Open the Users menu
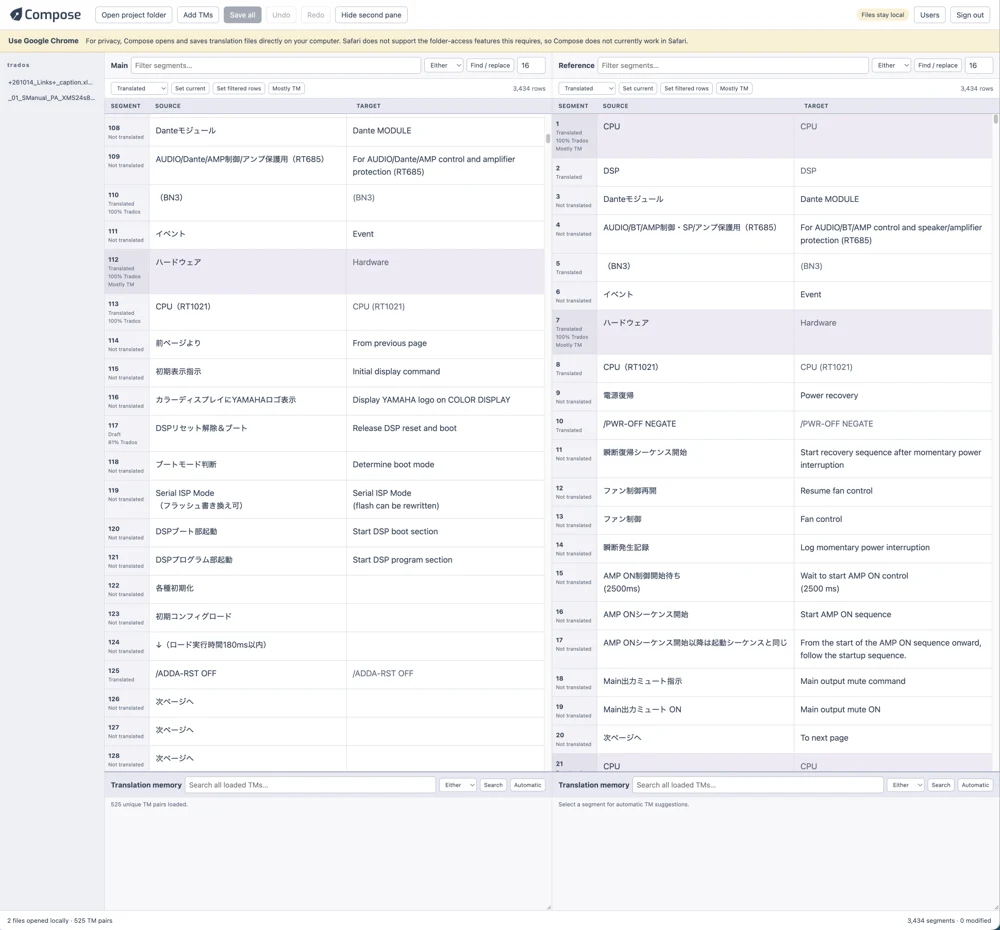This screenshot has width=1000, height=930. (x=929, y=15)
